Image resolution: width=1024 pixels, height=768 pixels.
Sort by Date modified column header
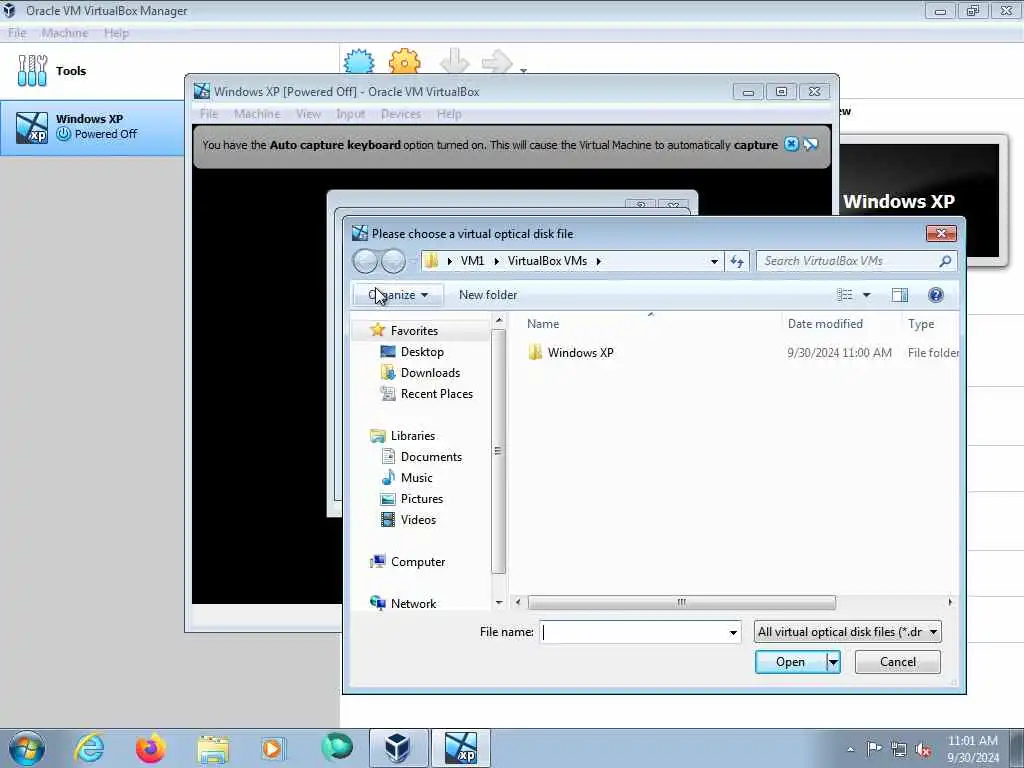[x=825, y=324]
